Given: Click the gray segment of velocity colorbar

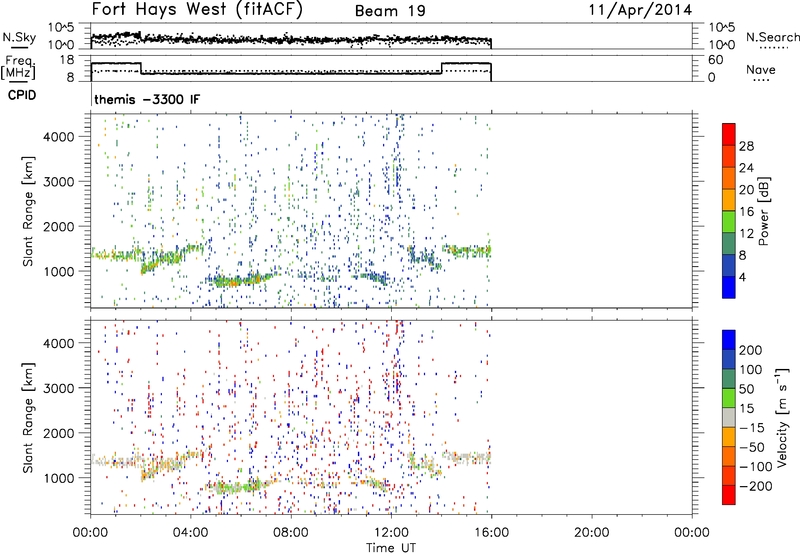Looking at the screenshot, I should click(729, 417).
